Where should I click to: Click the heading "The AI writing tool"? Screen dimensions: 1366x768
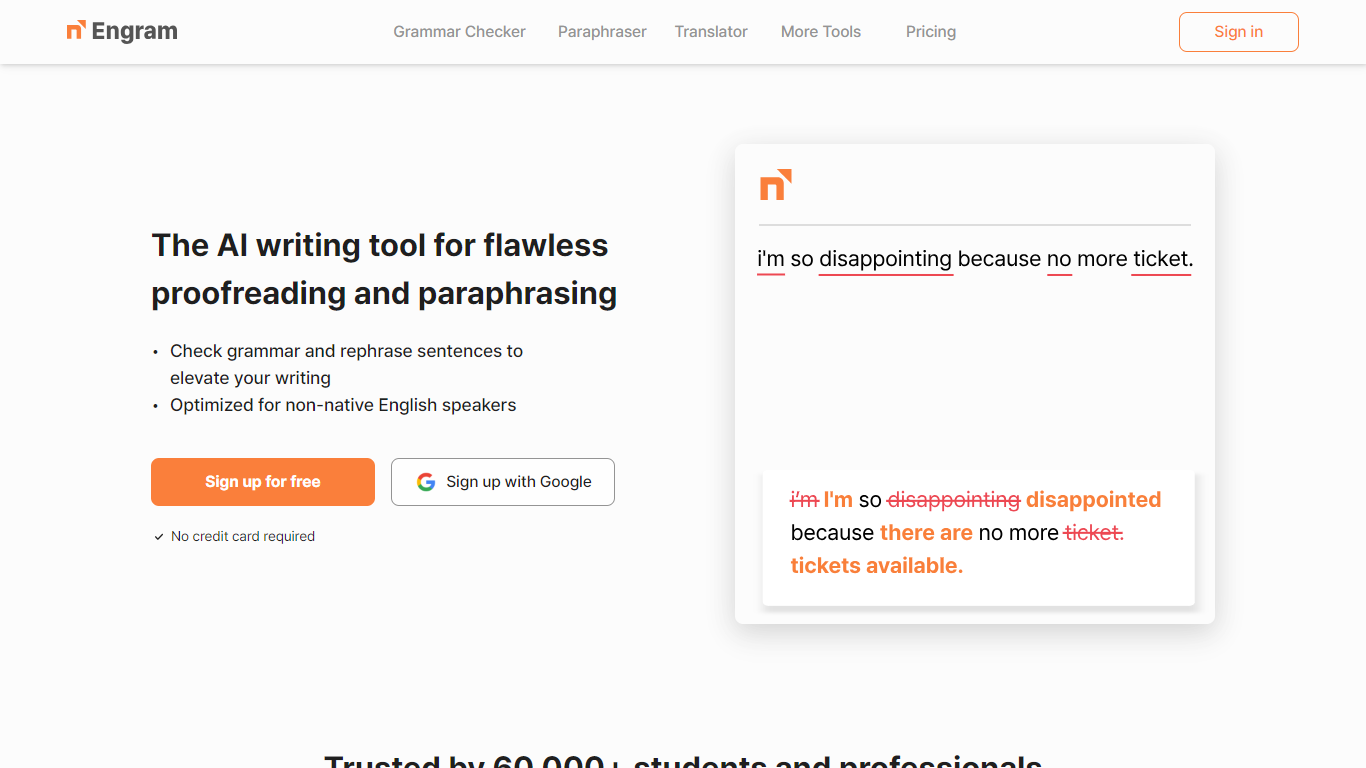point(384,269)
